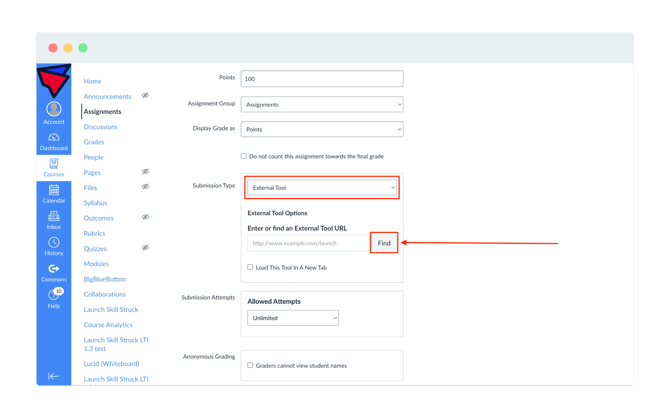The image size is (670, 418).
Task: Collapse the global navigation arrow
Action: [53, 376]
